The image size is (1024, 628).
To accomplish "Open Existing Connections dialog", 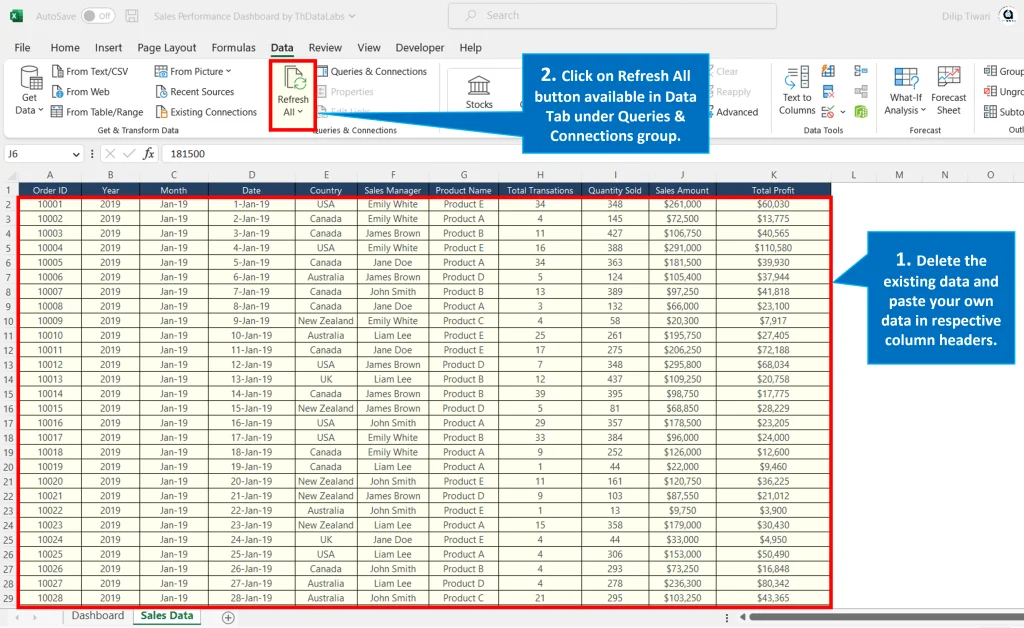I will [206, 111].
